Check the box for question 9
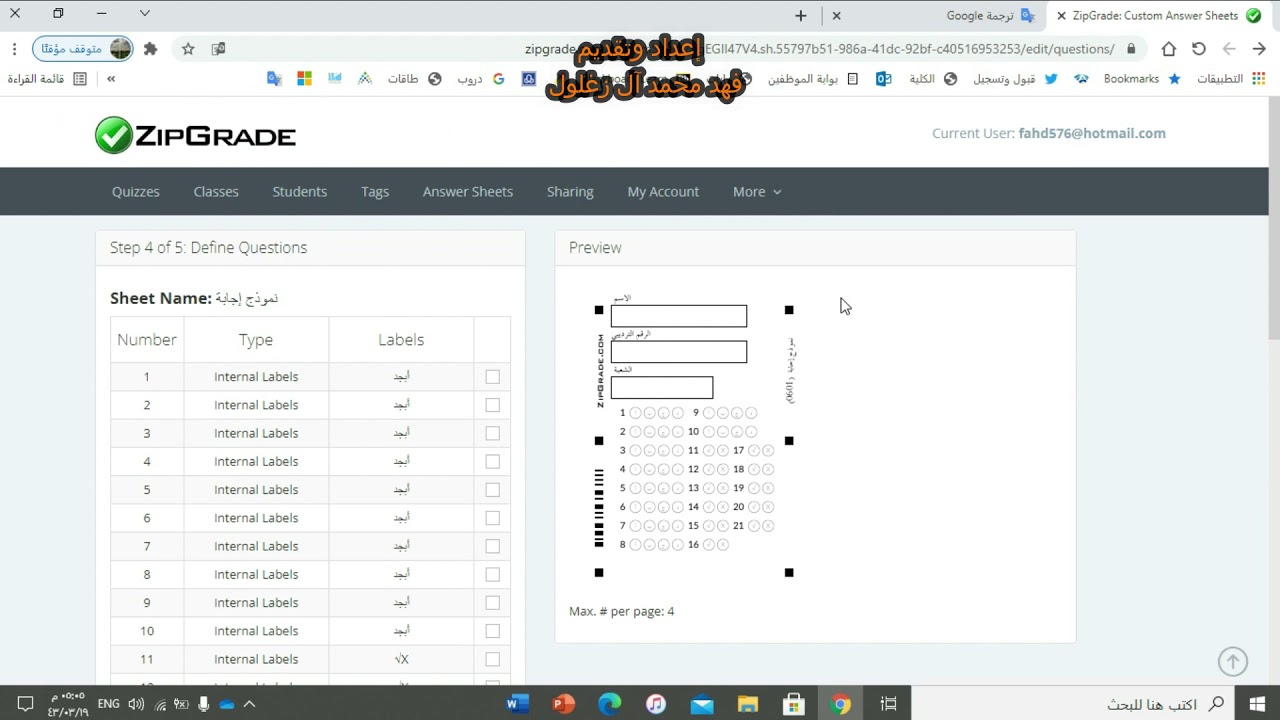The image size is (1280, 720). 492,603
